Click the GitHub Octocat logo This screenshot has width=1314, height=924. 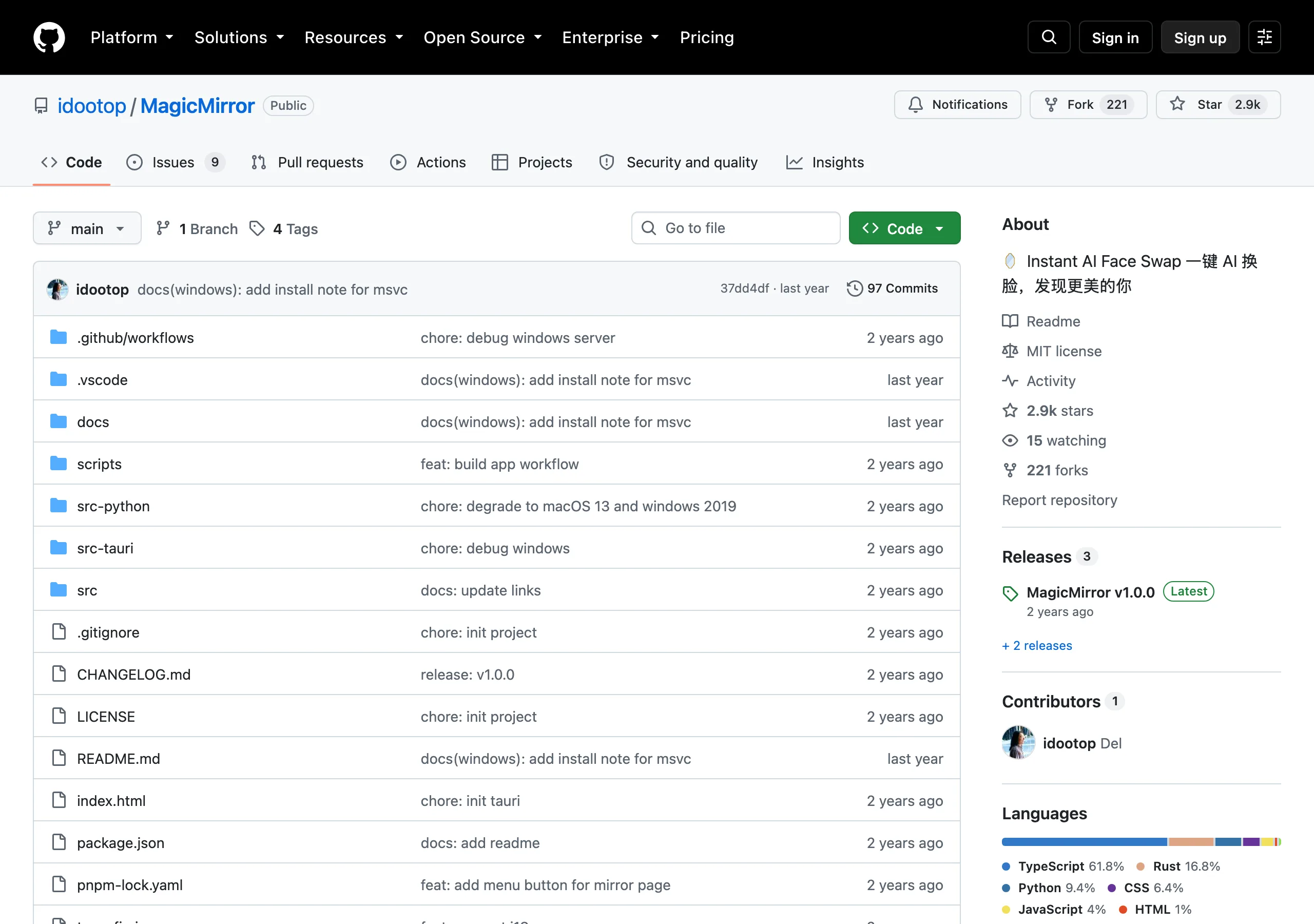49,37
